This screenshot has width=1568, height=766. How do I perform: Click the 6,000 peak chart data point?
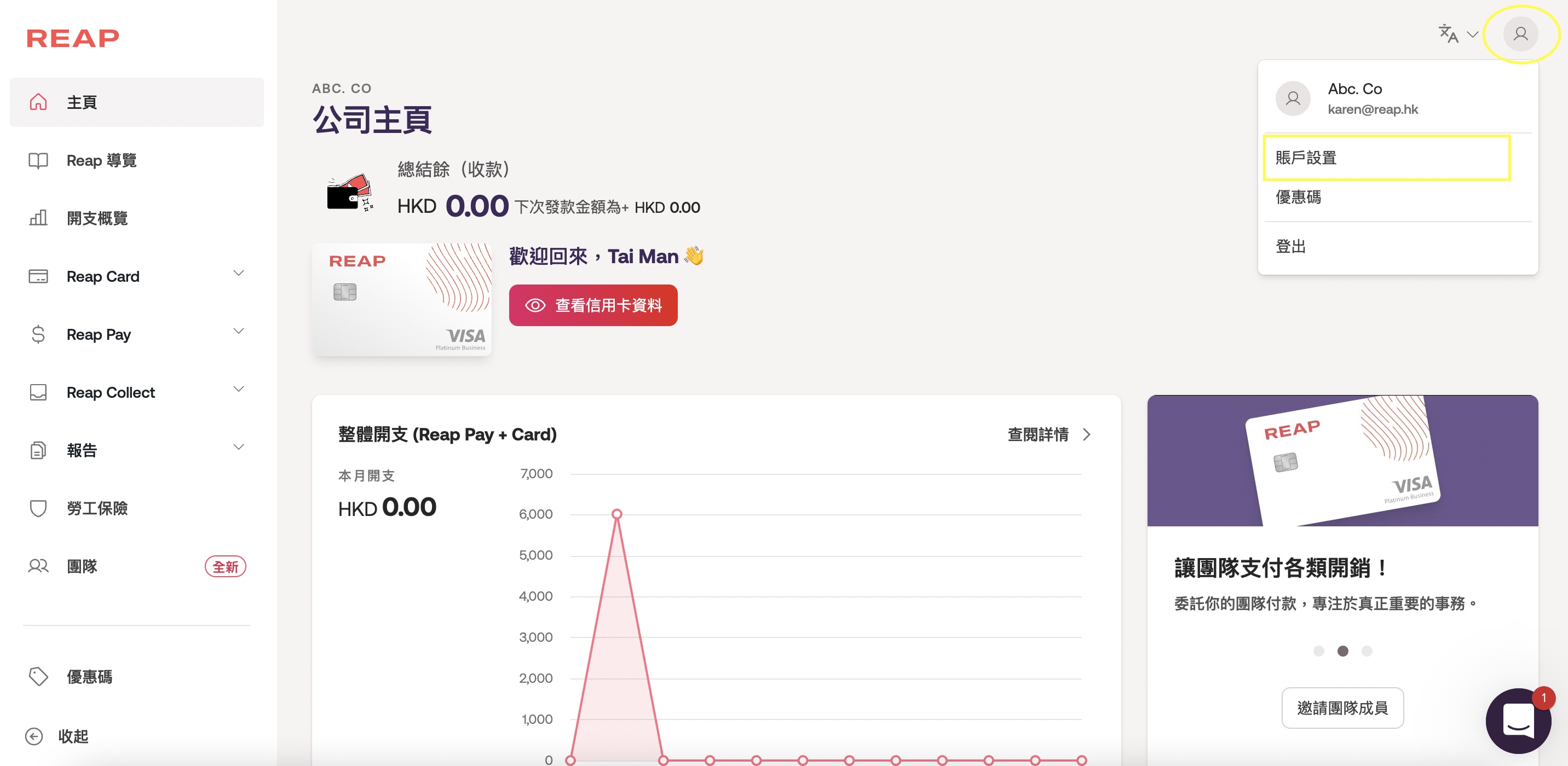pos(616,515)
